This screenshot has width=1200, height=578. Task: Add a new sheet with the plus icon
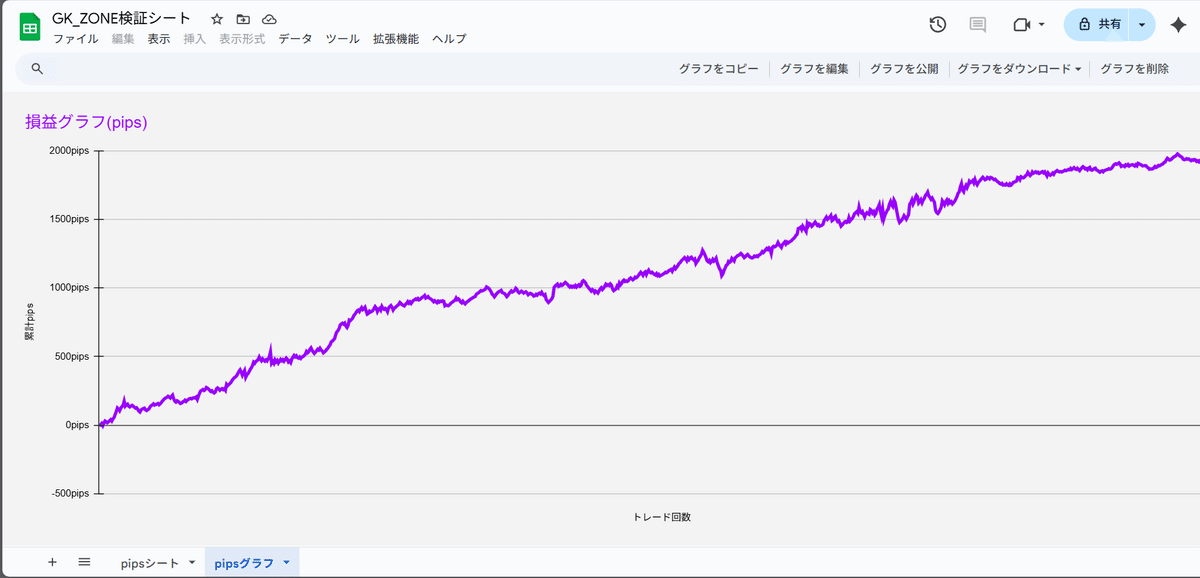coord(50,562)
